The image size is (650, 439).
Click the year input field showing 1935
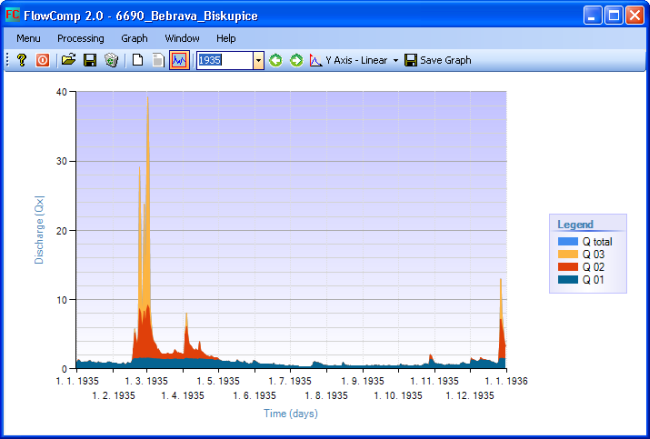pos(225,61)
